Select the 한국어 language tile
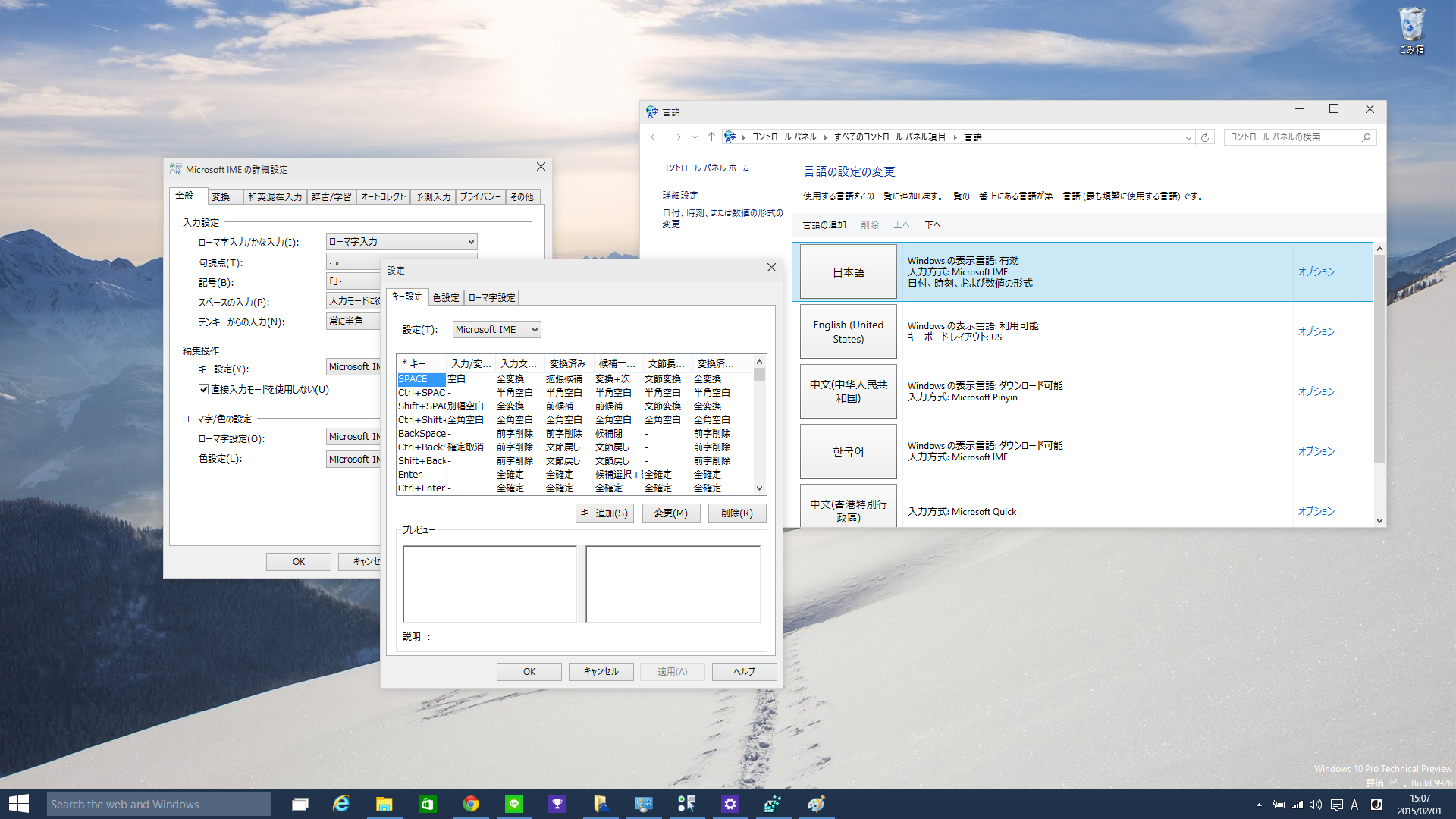Image resolution: width=1456 pixels, height=819 pixels. 848,451
